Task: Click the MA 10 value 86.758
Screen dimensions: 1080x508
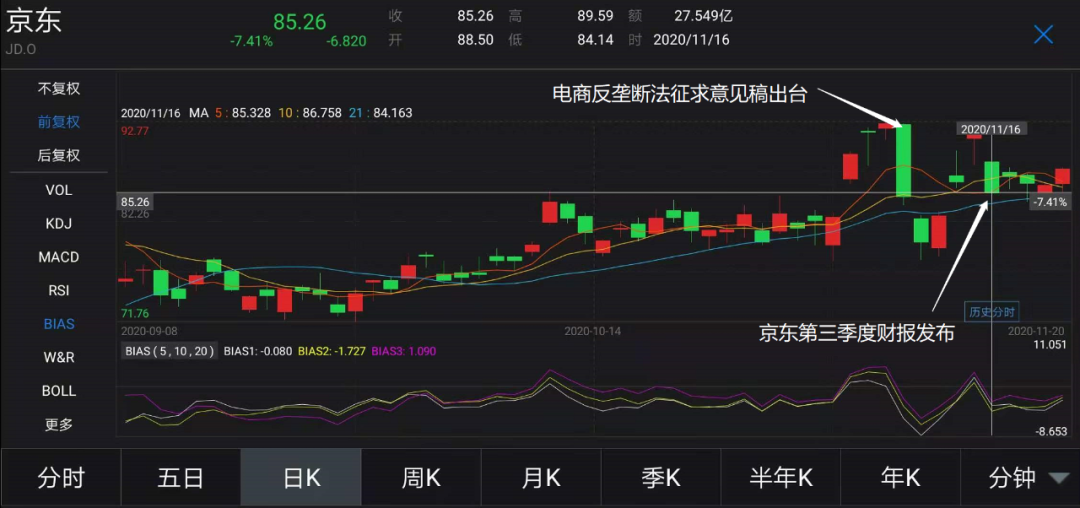Action: pyautogui.click(x=322, y=113)
